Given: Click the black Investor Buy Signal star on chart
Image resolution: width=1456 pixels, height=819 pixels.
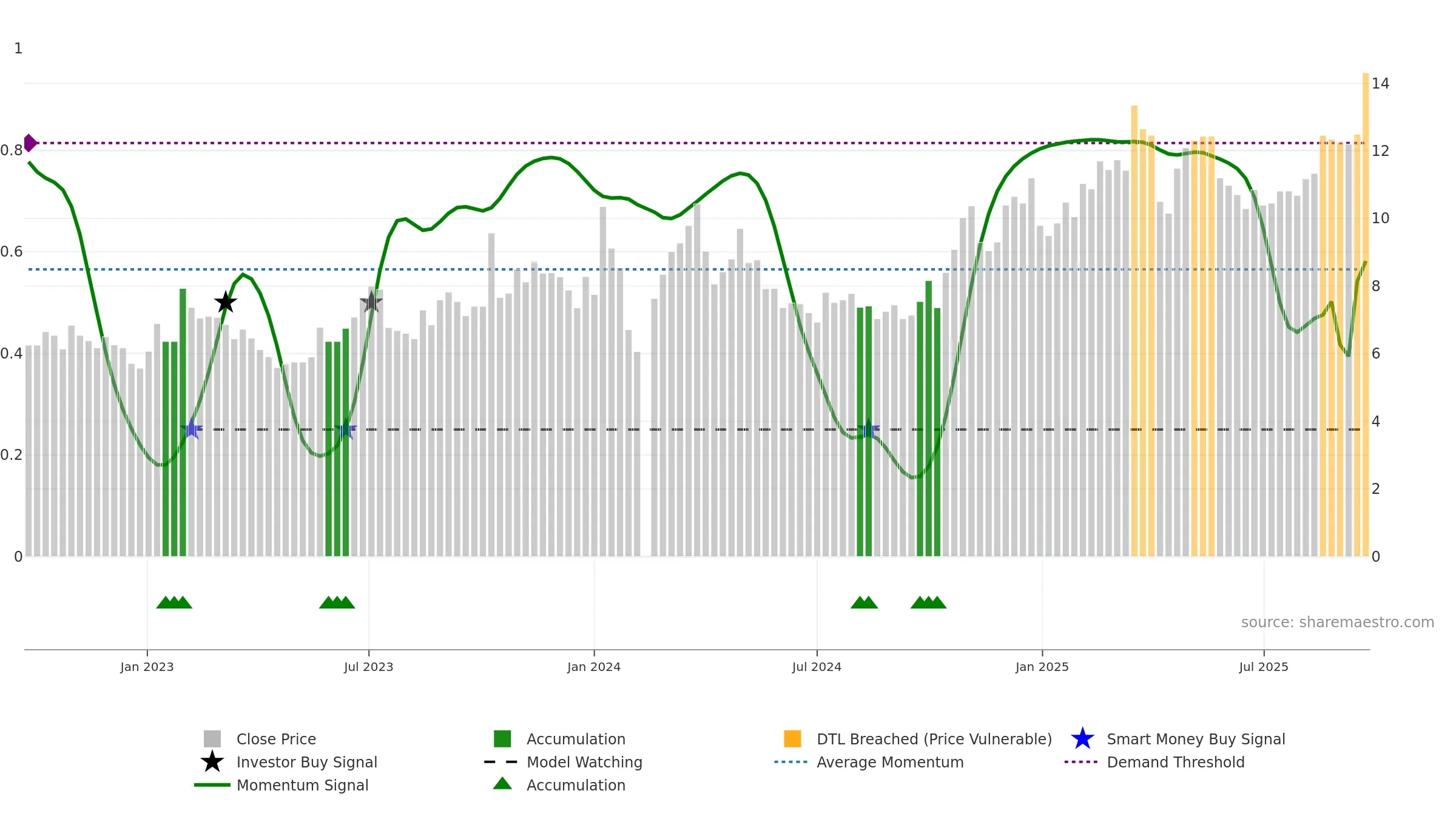Looking at the screenshot, I should [x=226, y=302].
